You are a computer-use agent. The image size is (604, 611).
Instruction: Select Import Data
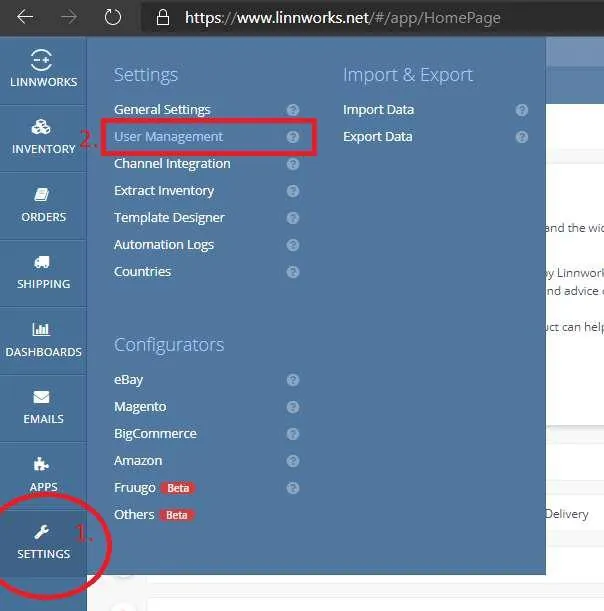378,110
